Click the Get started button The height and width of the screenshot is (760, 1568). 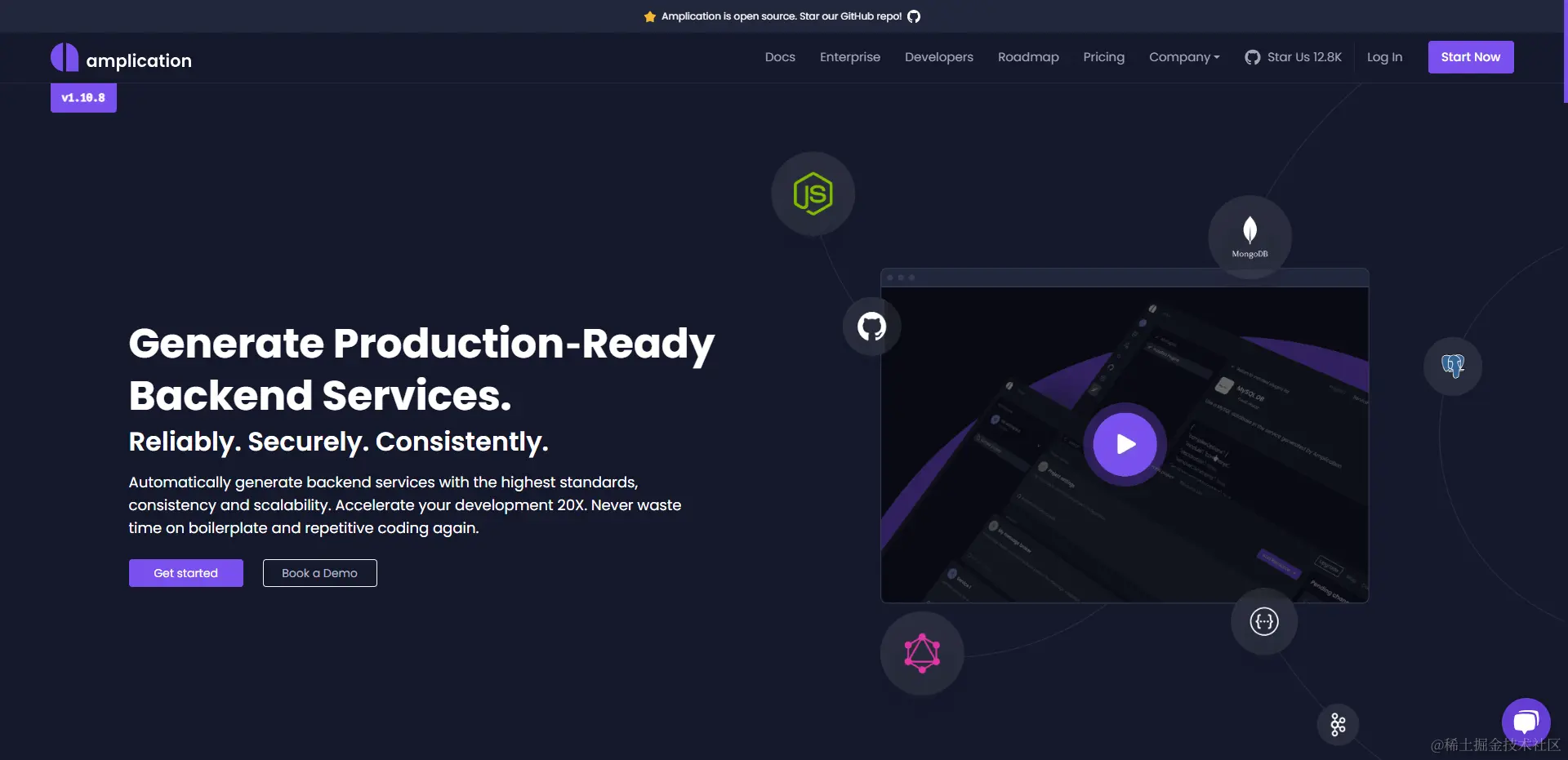coord(186,573)
